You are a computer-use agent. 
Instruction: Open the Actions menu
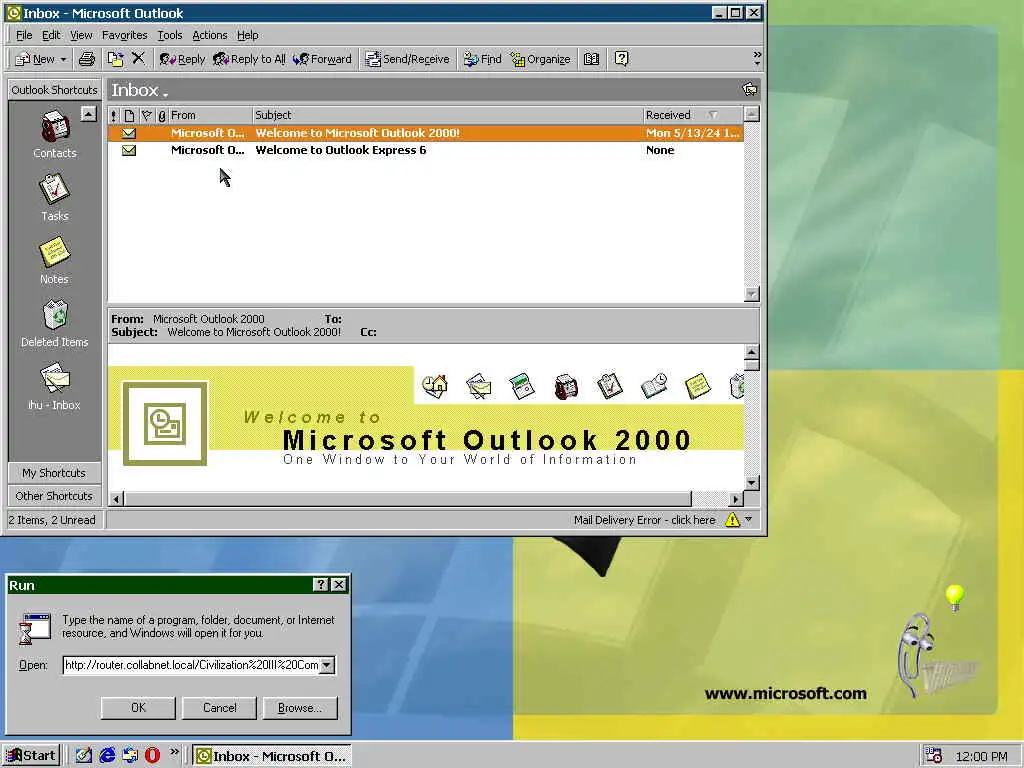pos(210,35)
